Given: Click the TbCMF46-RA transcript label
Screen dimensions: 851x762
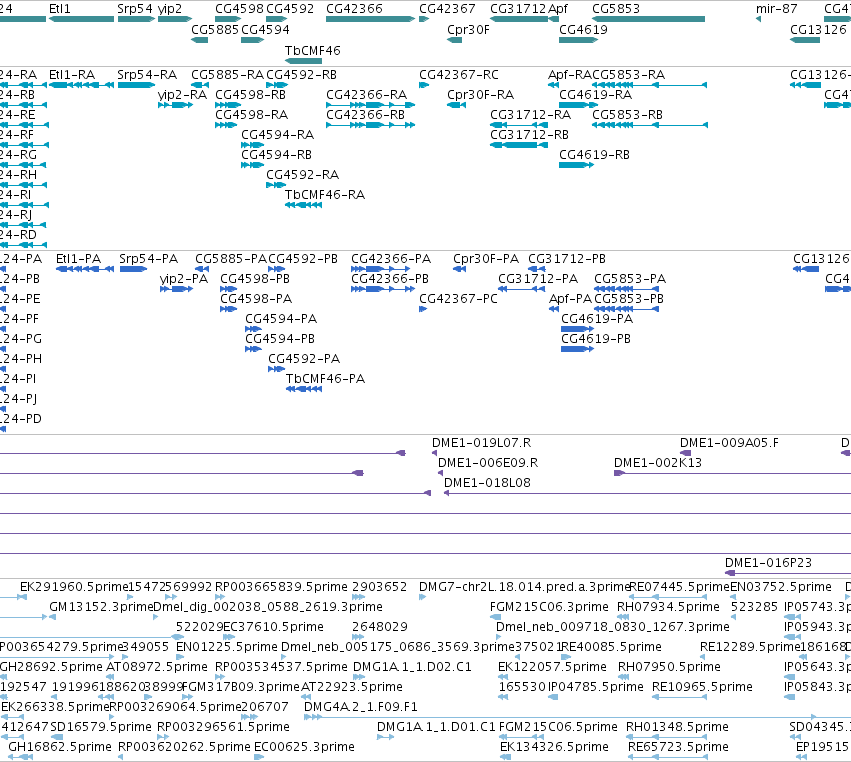Looking at the screenshot, I should (325, 195).
